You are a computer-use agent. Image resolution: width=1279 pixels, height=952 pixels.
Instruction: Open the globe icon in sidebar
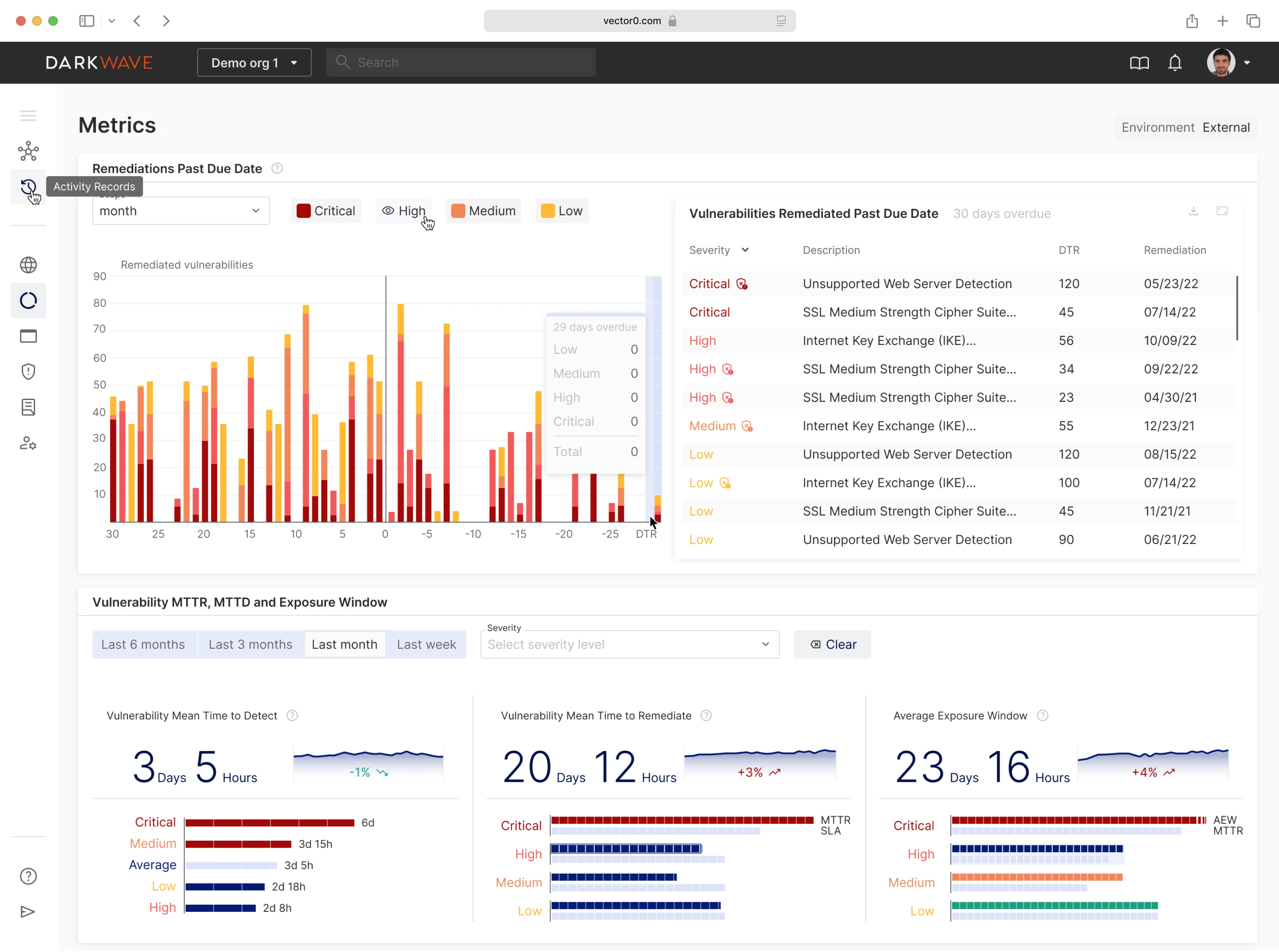[x=28, y=265]
